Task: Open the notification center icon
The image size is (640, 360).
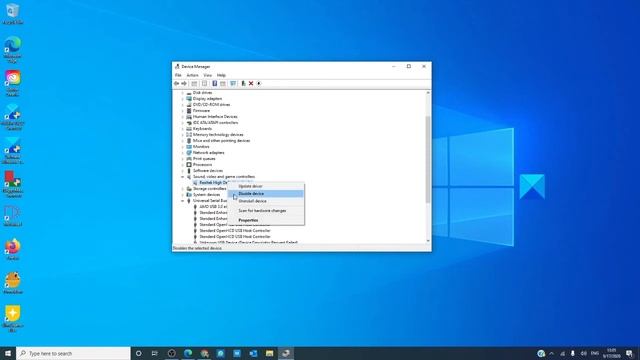Action: coord(629,353)
